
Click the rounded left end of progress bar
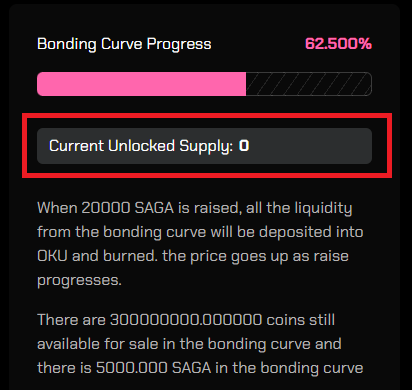pyautogui.click(x=43, y=84)
